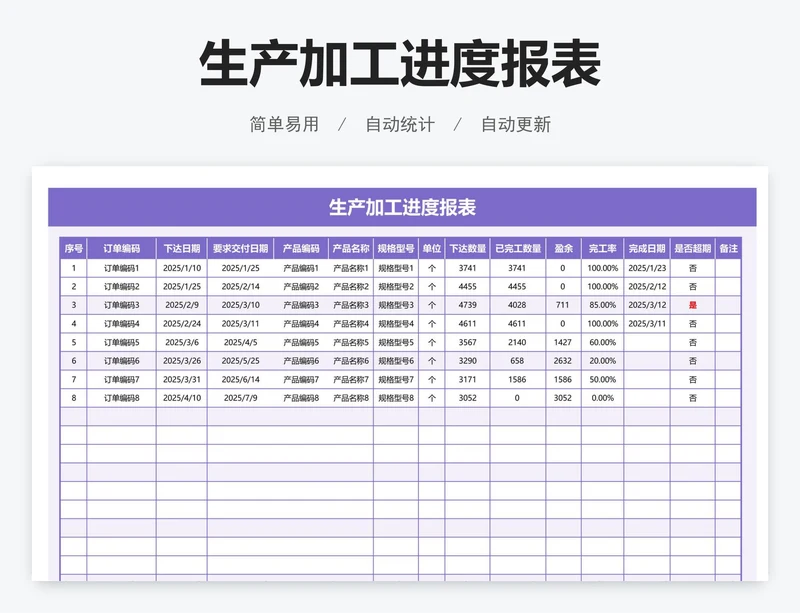Select the 产品编码 column header

(301, 249)
